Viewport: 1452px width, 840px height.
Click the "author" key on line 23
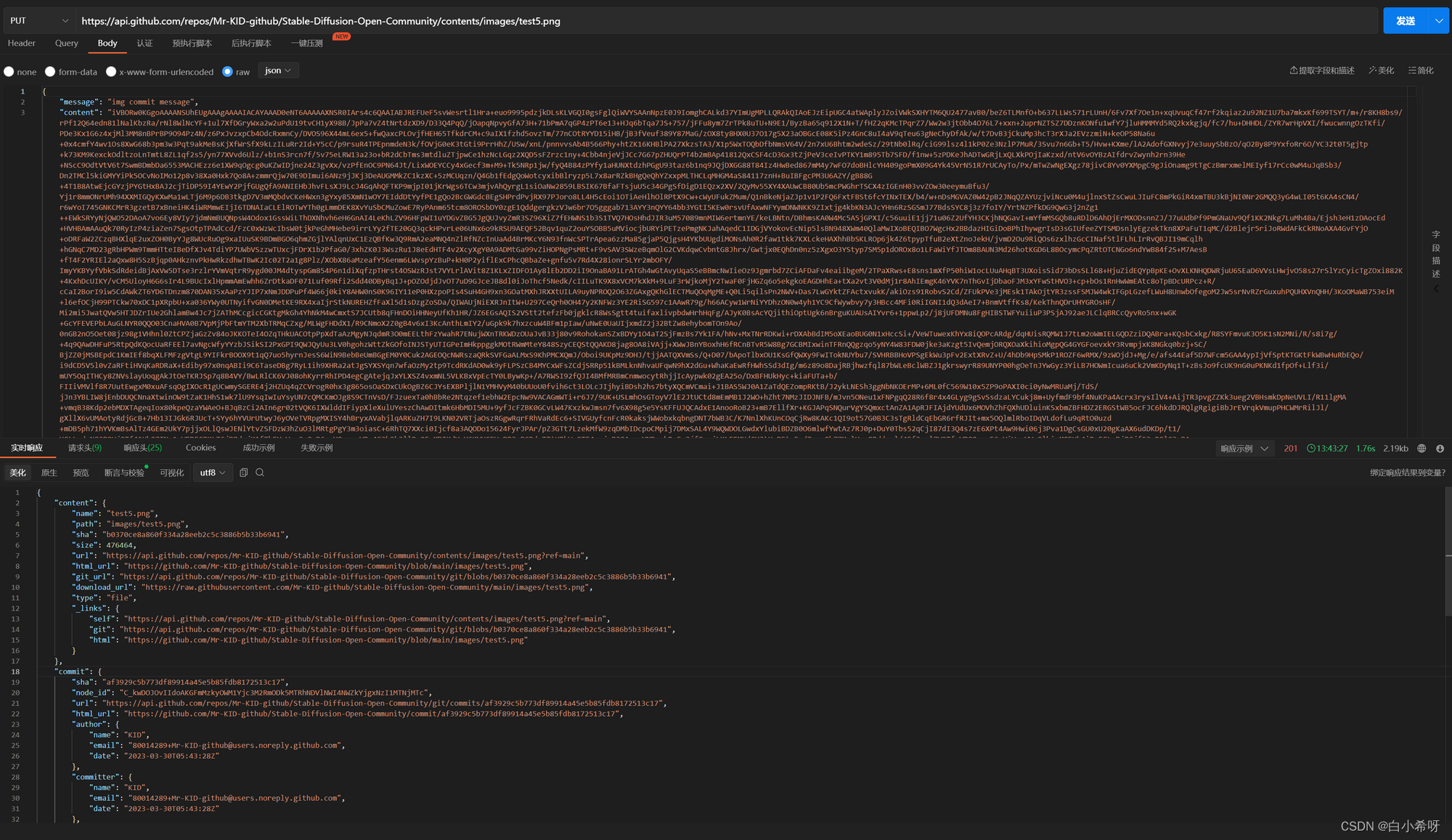[89, 725]
